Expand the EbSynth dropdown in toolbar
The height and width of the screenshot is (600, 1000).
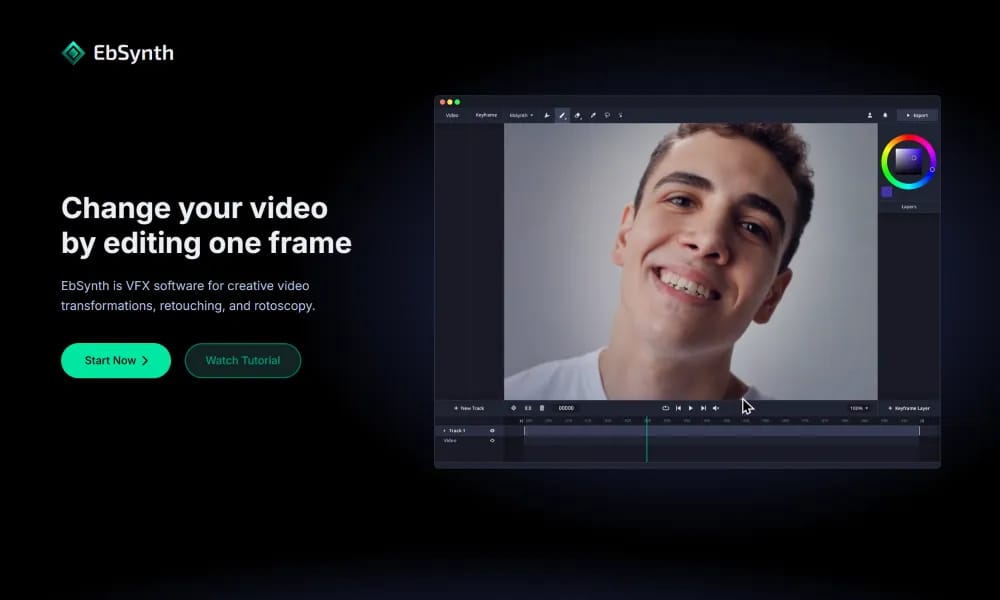point(521,115)
